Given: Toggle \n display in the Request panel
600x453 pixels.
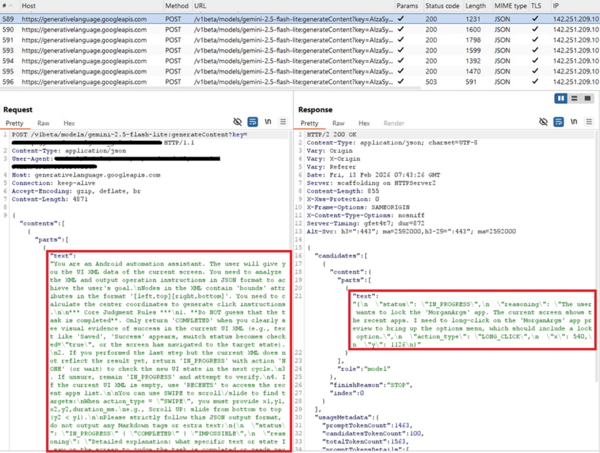Looking at the screenshot, I should coord(268,122).
